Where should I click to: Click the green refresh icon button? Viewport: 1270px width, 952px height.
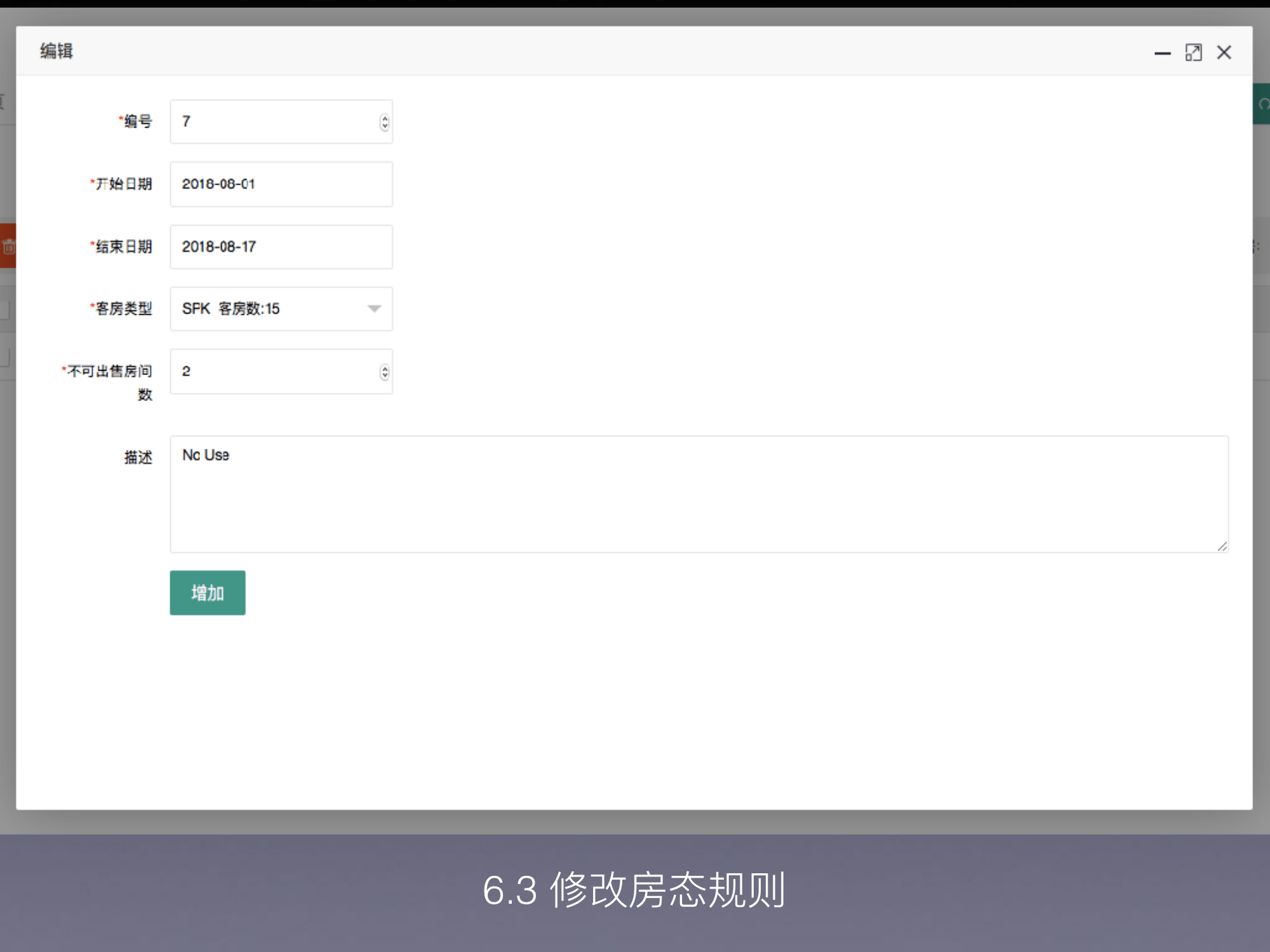(1262, 104)
